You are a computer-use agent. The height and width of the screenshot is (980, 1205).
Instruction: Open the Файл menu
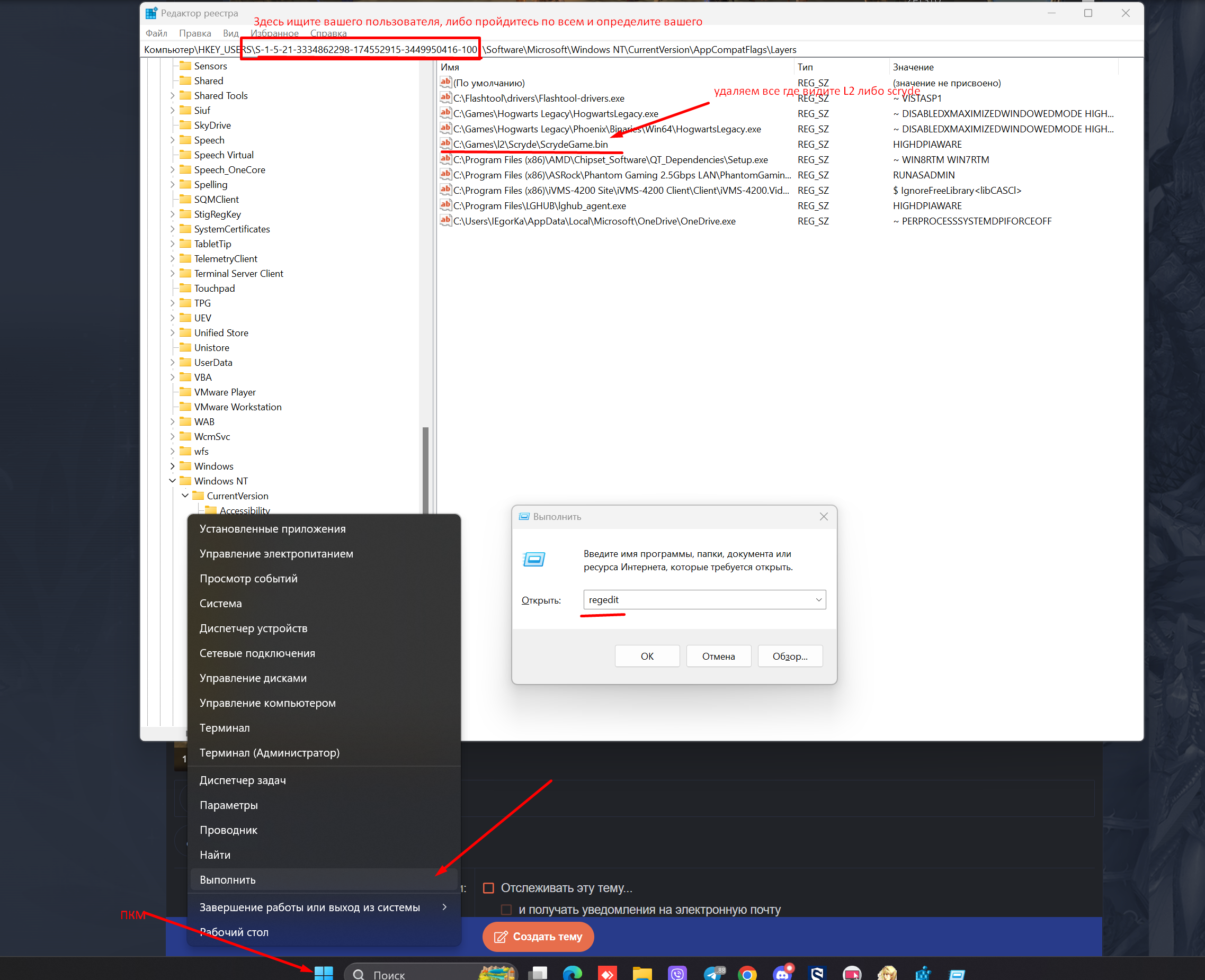pos(156,33)
